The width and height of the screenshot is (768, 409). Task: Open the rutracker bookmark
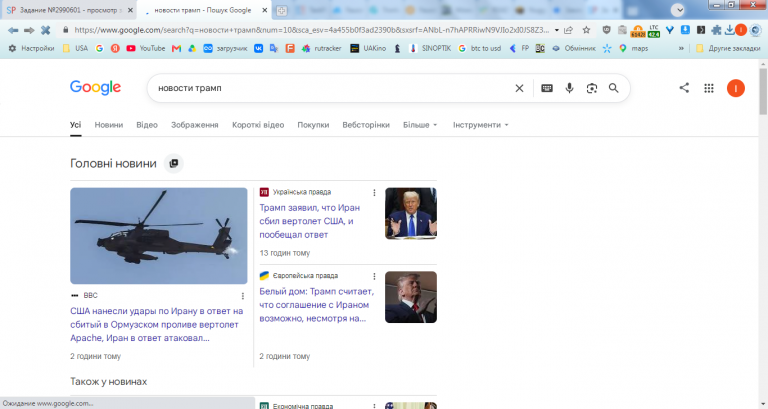pyautogui.click(x=321, y=48)
